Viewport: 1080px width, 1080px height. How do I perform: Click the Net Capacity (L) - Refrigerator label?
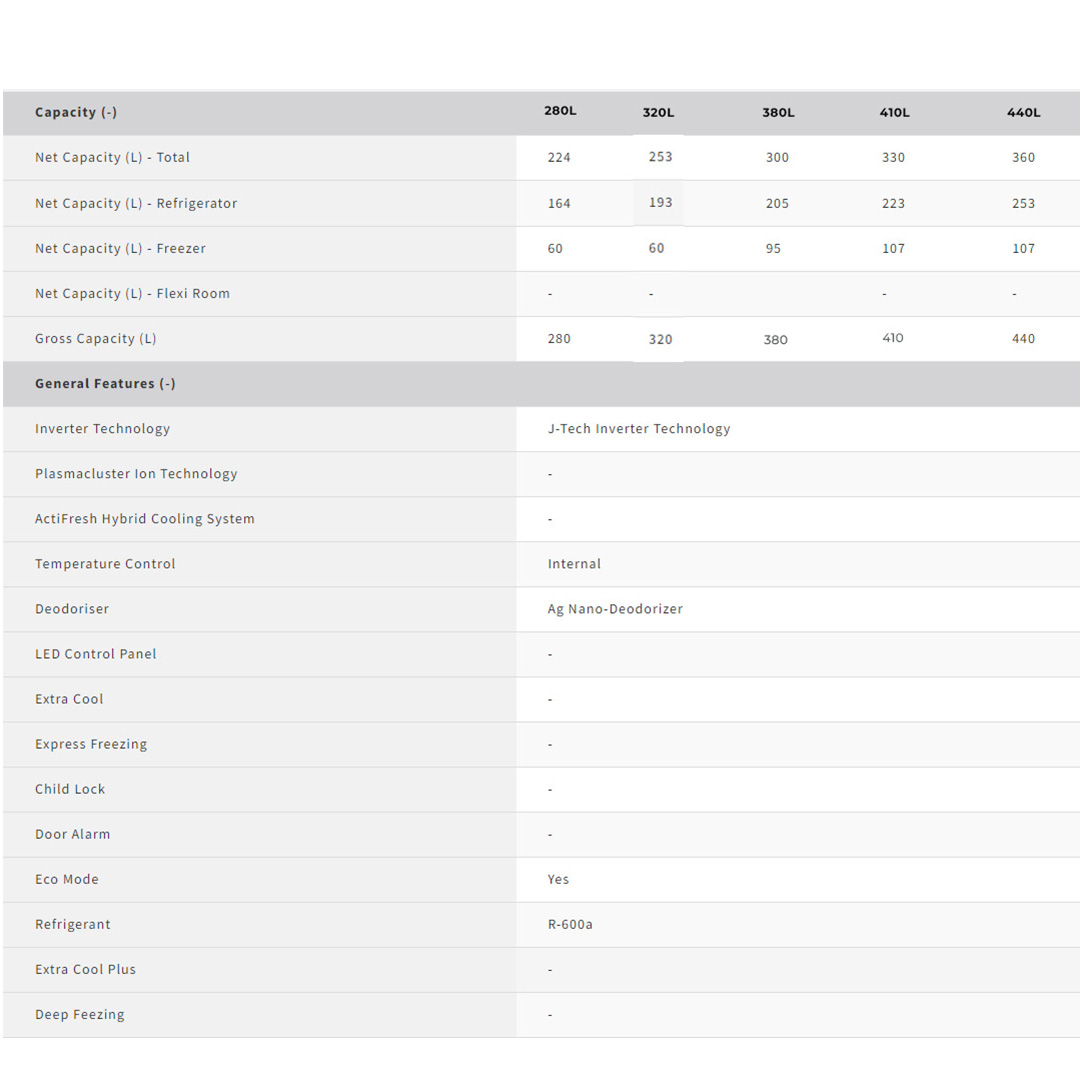pyautogui.click(x=136, y=204)
